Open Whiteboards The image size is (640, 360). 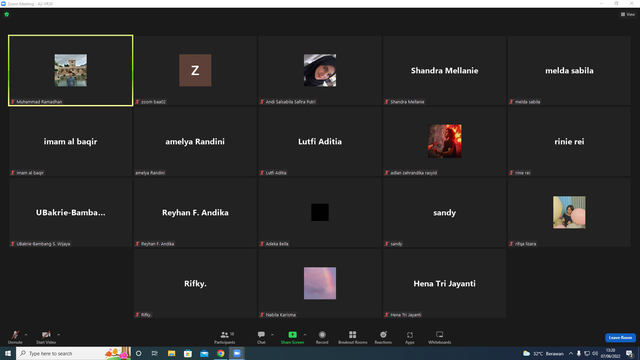pos(440,337)
